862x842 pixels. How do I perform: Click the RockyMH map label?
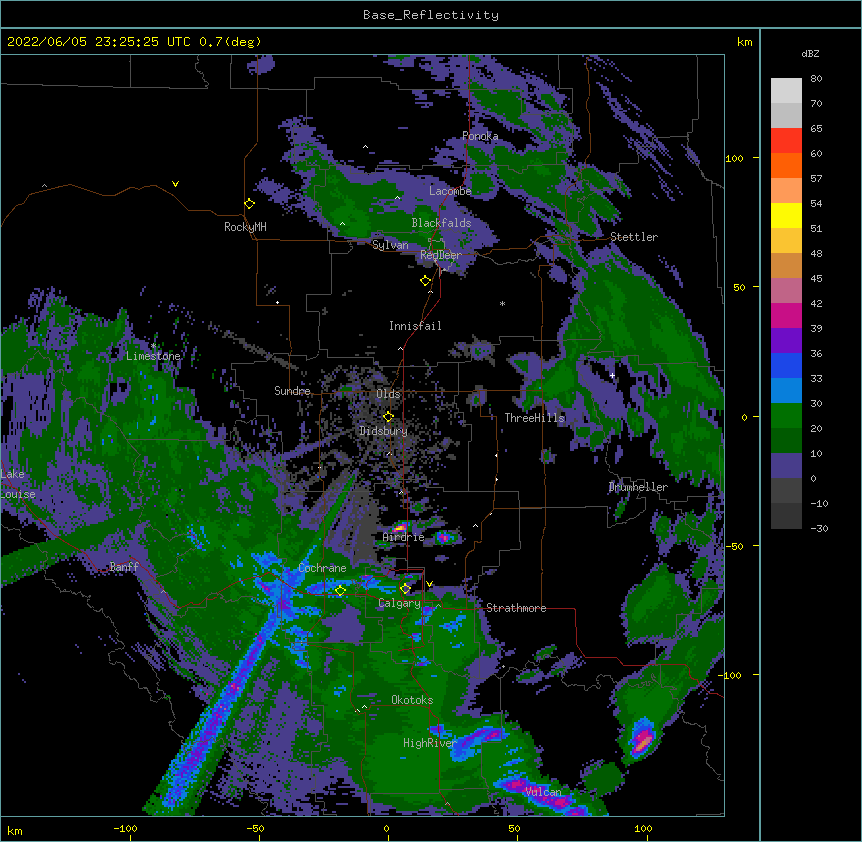pyautogui.click(x=245, y=227)
